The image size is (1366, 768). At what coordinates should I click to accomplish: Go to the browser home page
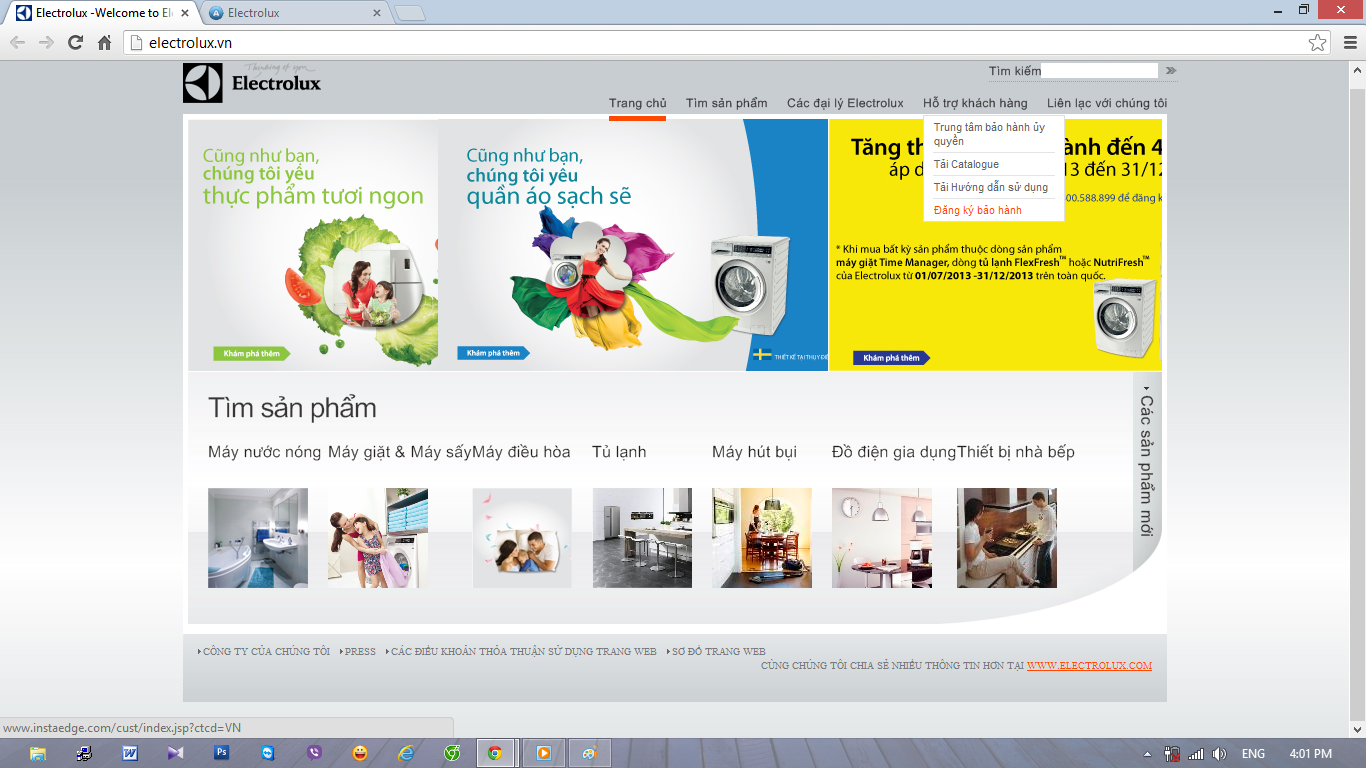pos(104,42)
